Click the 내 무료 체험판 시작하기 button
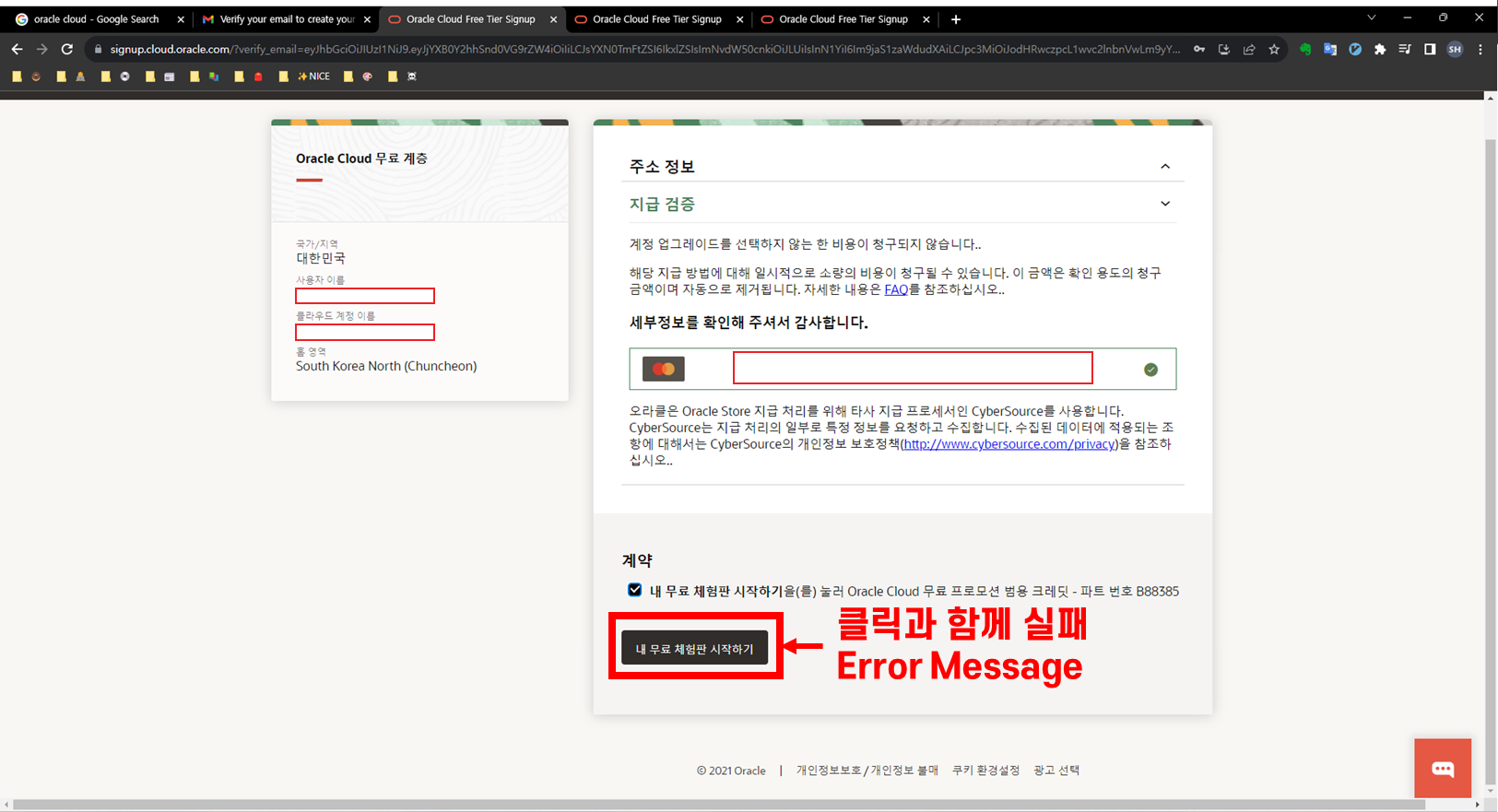This screenshot has height=812, width=1498. (x=695, y=648)
